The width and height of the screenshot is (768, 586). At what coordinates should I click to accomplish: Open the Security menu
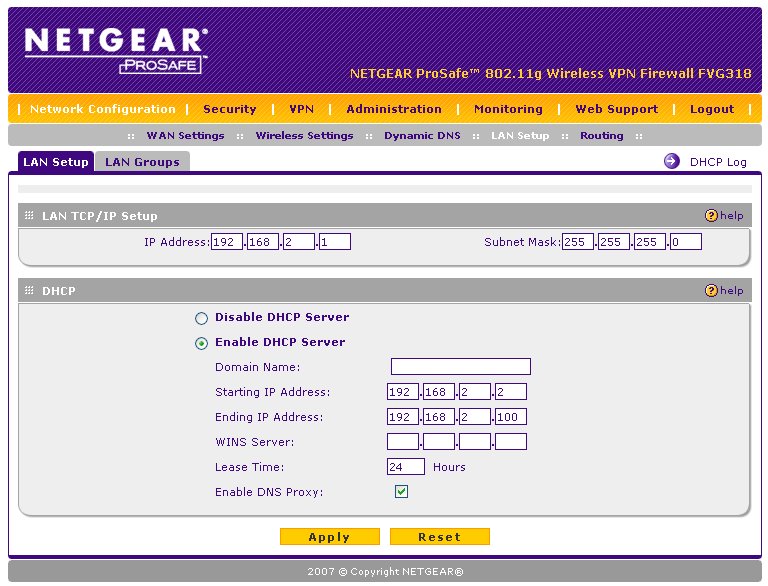[x=229, y=109]
